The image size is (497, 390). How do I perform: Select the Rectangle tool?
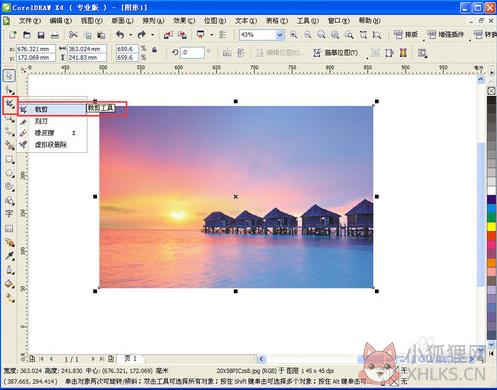coord(9,159)
